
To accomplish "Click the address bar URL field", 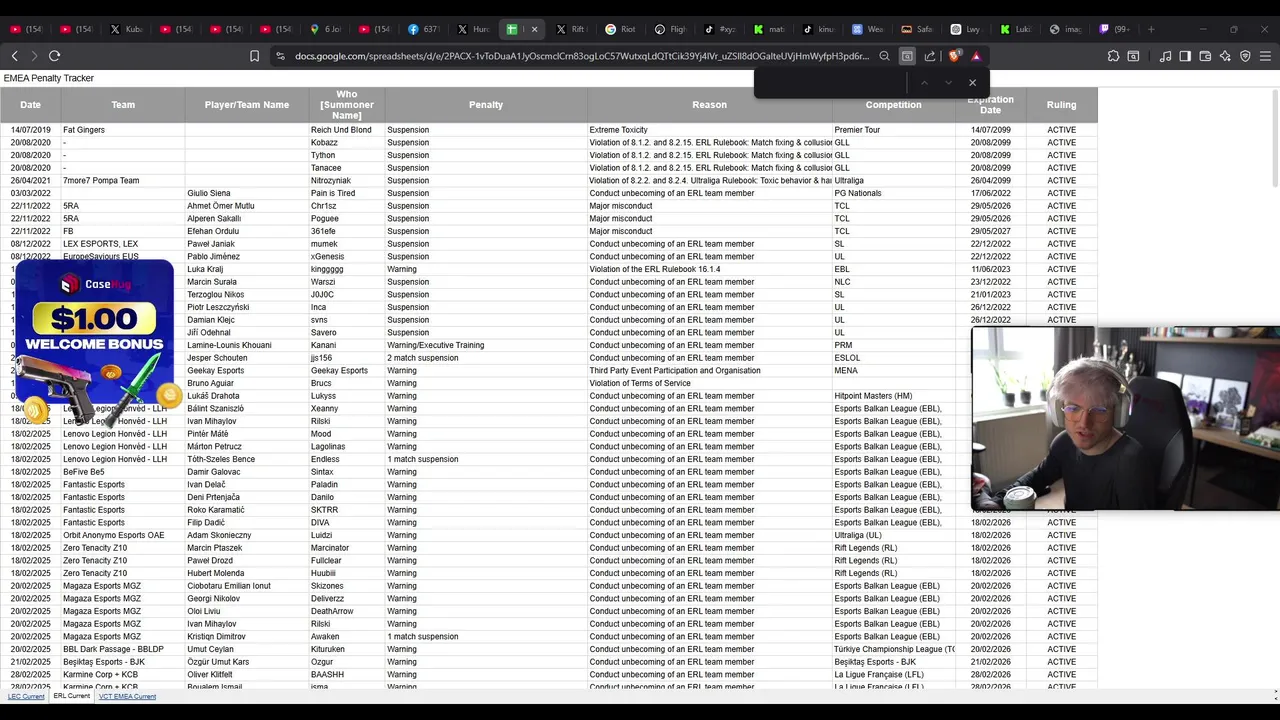I will click(582, 56).
